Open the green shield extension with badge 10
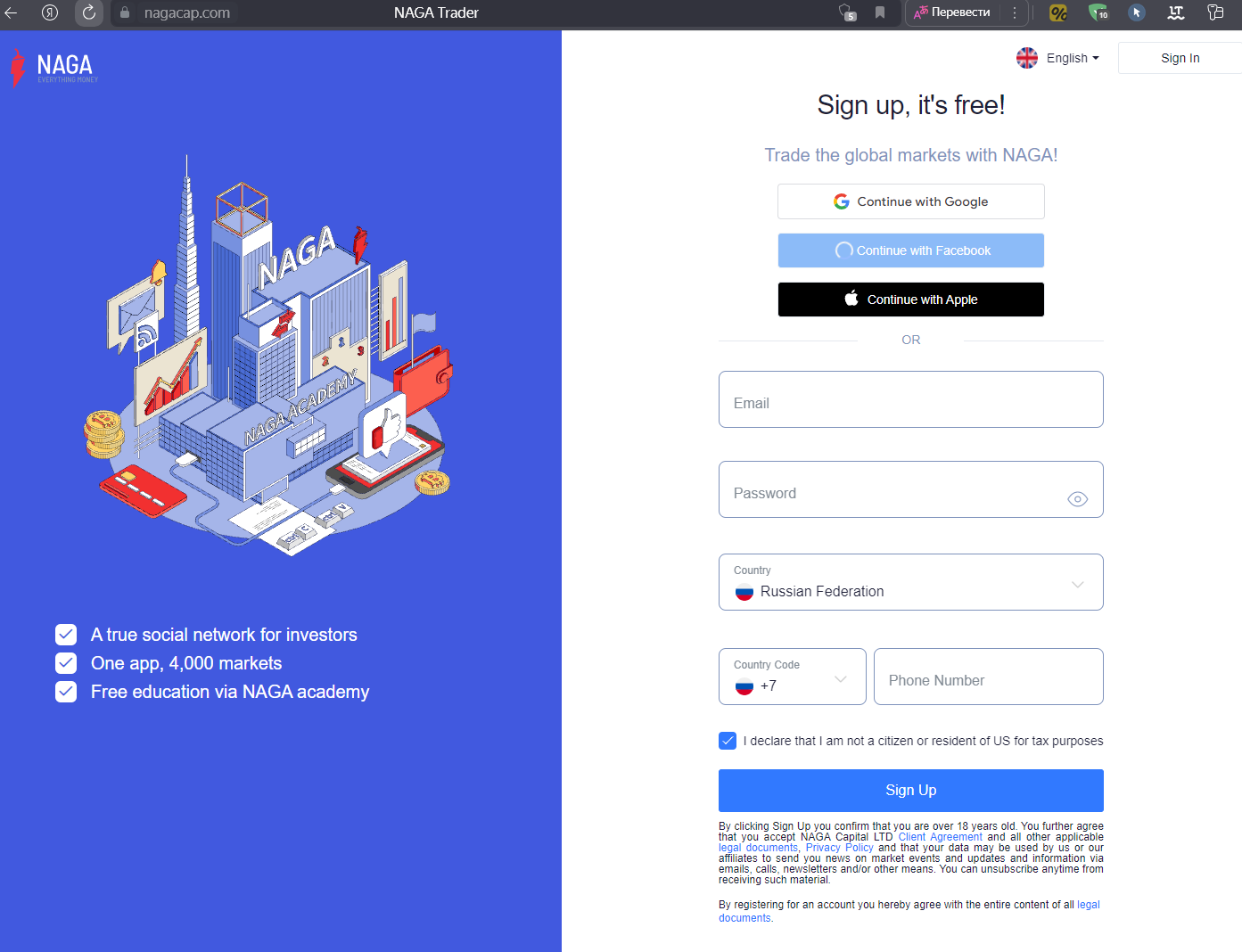The height and width of the screenshot is (952, 1242). [x=1098, y=12]
